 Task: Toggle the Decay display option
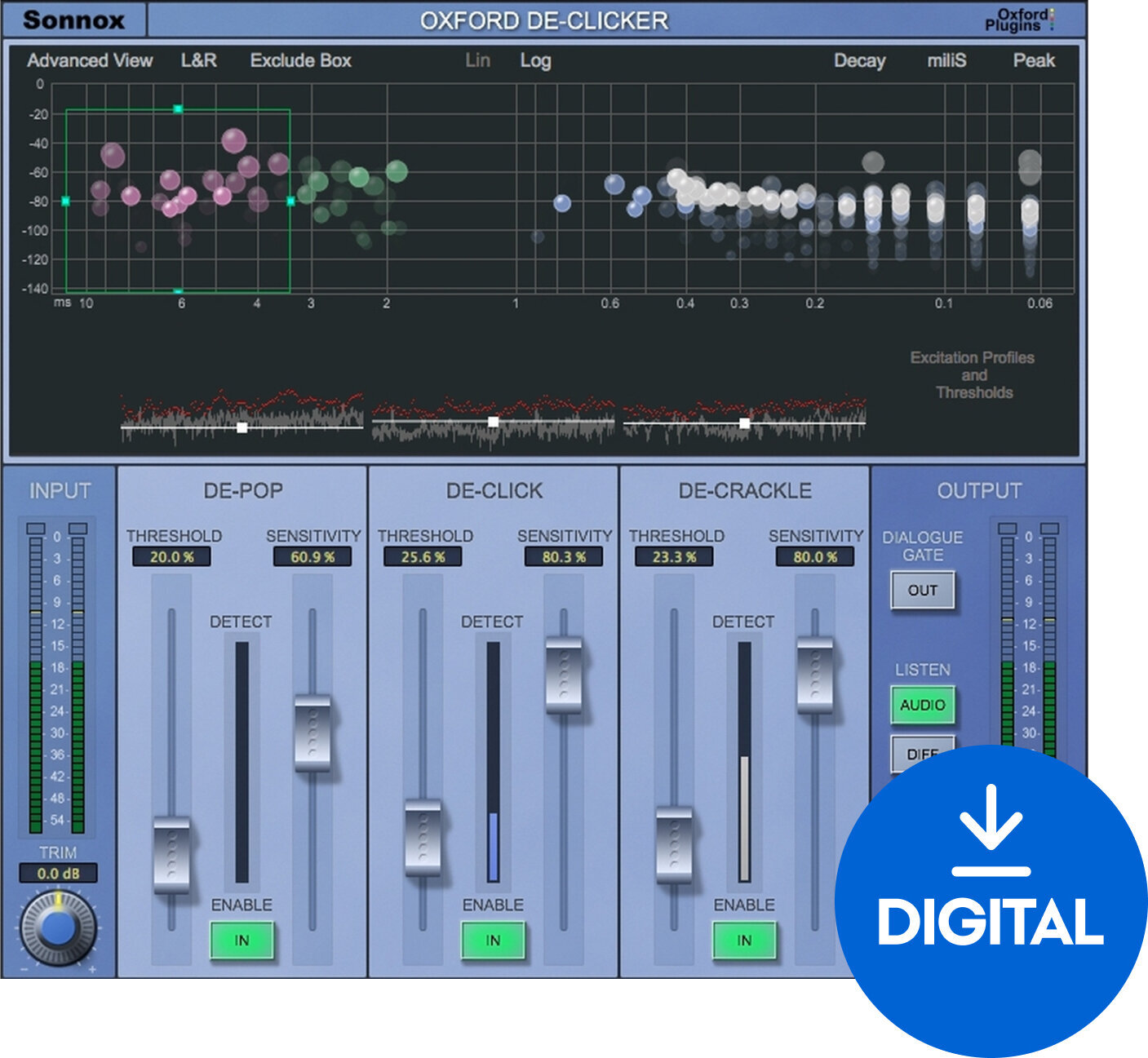(x=859, y=60)
